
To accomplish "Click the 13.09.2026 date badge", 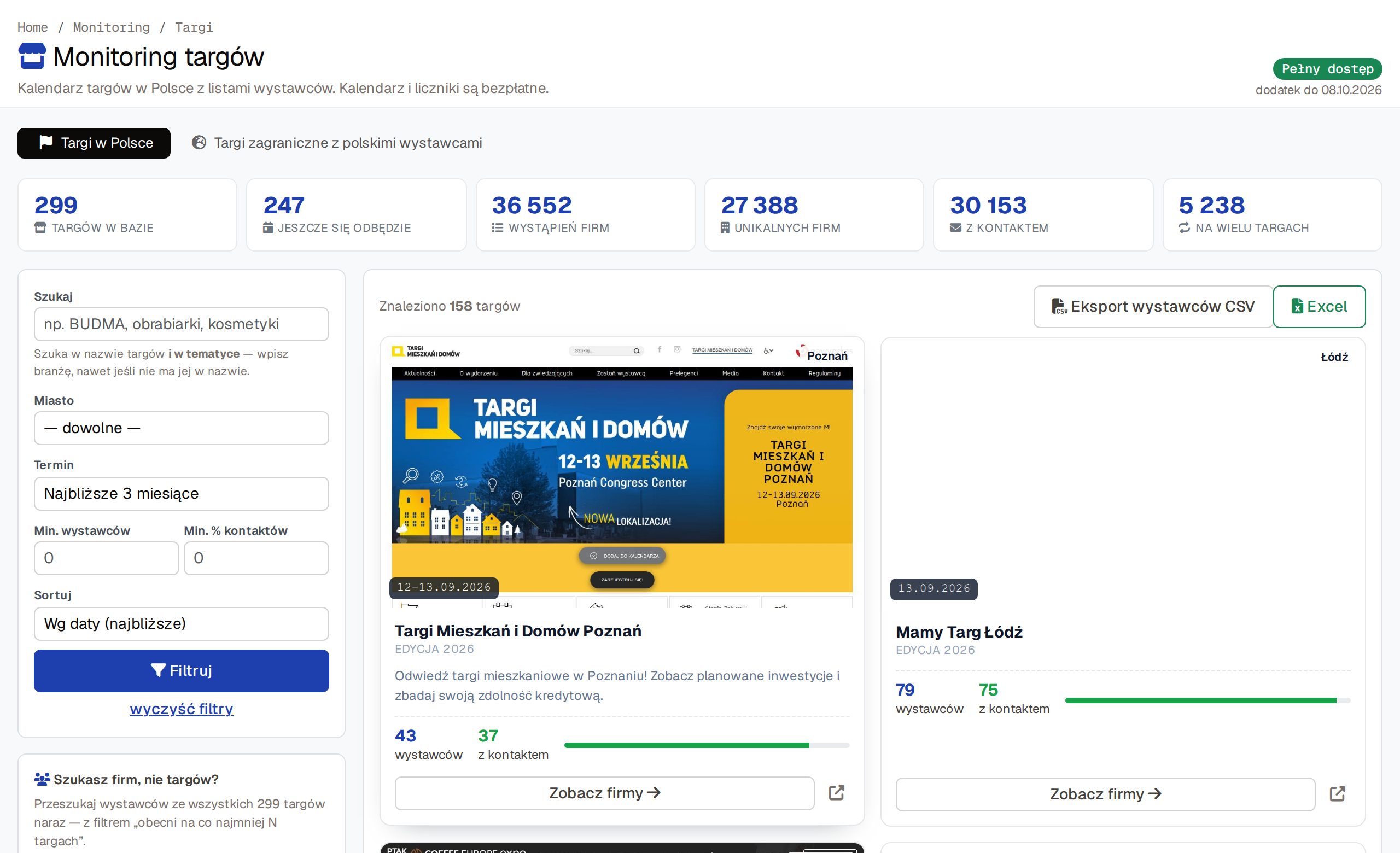I will click(x=934, y=588).
